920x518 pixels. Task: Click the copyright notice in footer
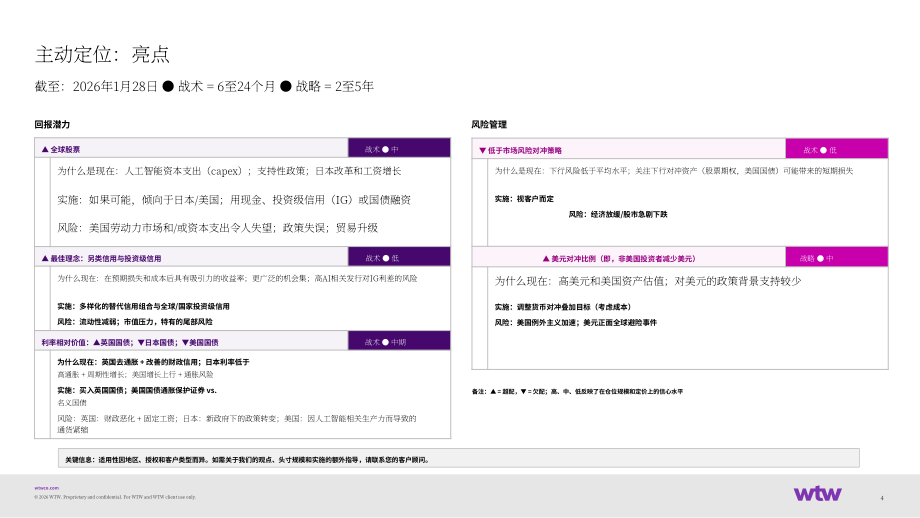[x=115, y=497]
